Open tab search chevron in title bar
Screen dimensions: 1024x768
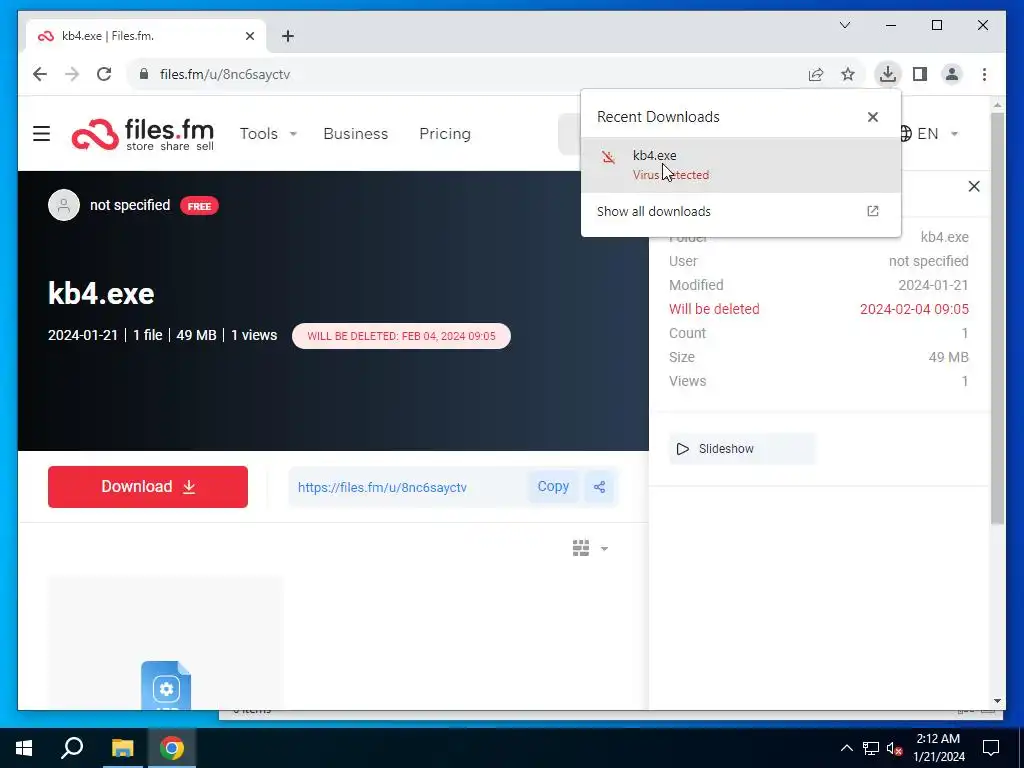[x=844, y=25]
